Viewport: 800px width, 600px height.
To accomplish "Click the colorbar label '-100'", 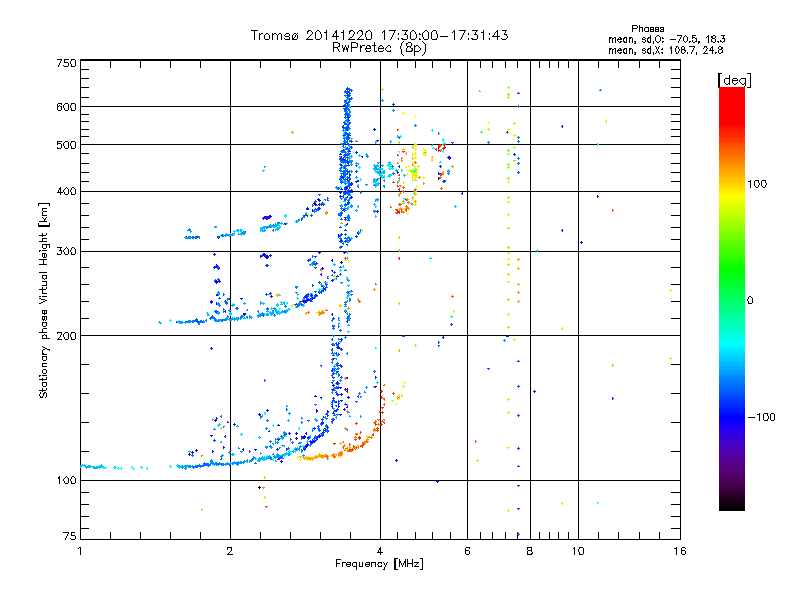I will (761, 417).
